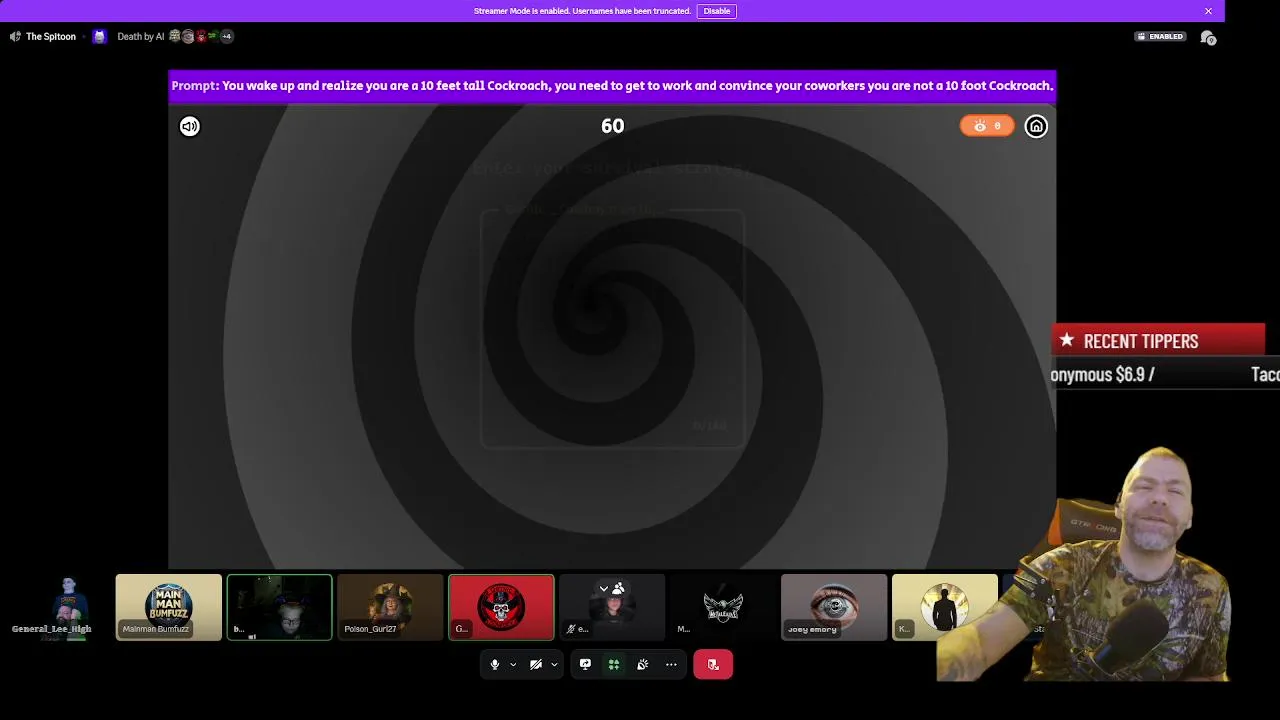Disable Streamer Mode

(x=717, y=11)
